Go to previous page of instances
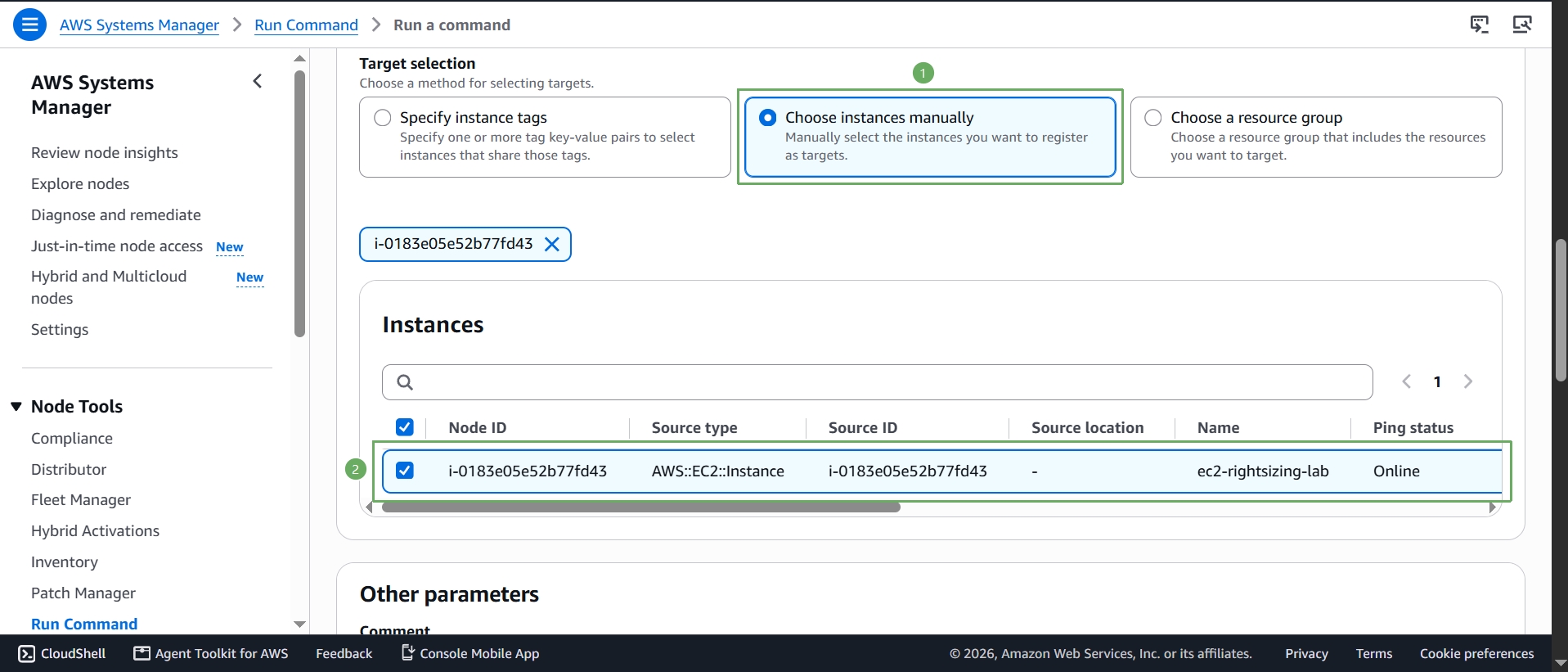Screen dimensions: 1568x672 click(1407, 381)
